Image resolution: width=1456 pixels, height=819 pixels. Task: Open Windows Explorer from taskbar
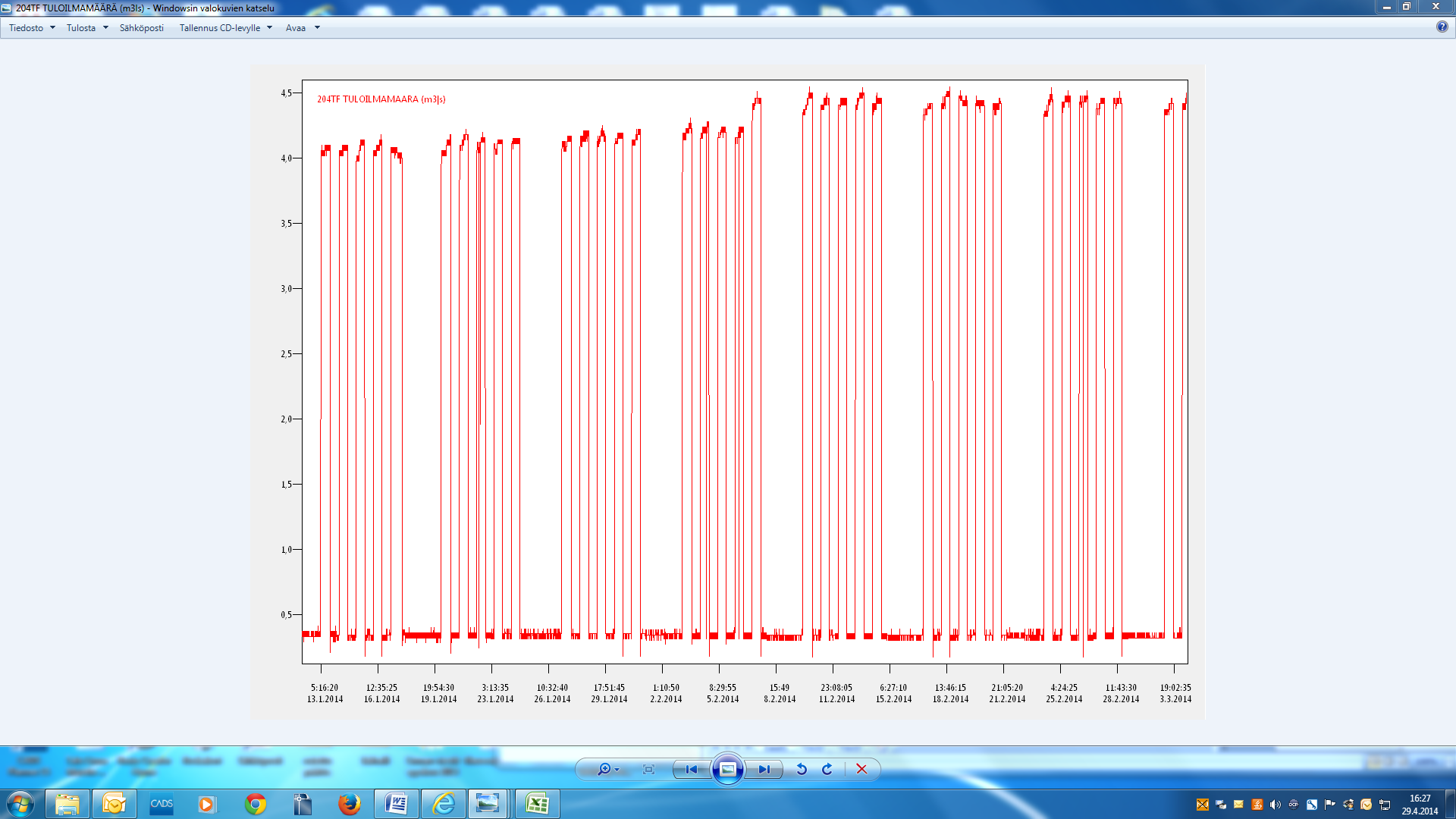pos(67,804)
